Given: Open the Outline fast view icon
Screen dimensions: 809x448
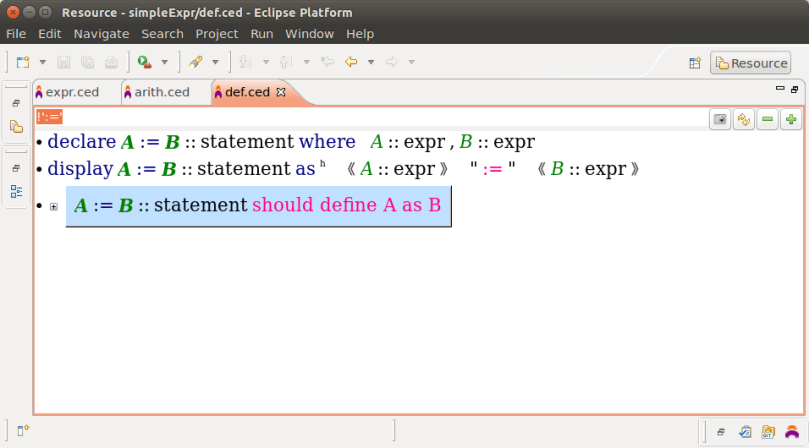Looking at the screenshot, I should pos(16,191).
